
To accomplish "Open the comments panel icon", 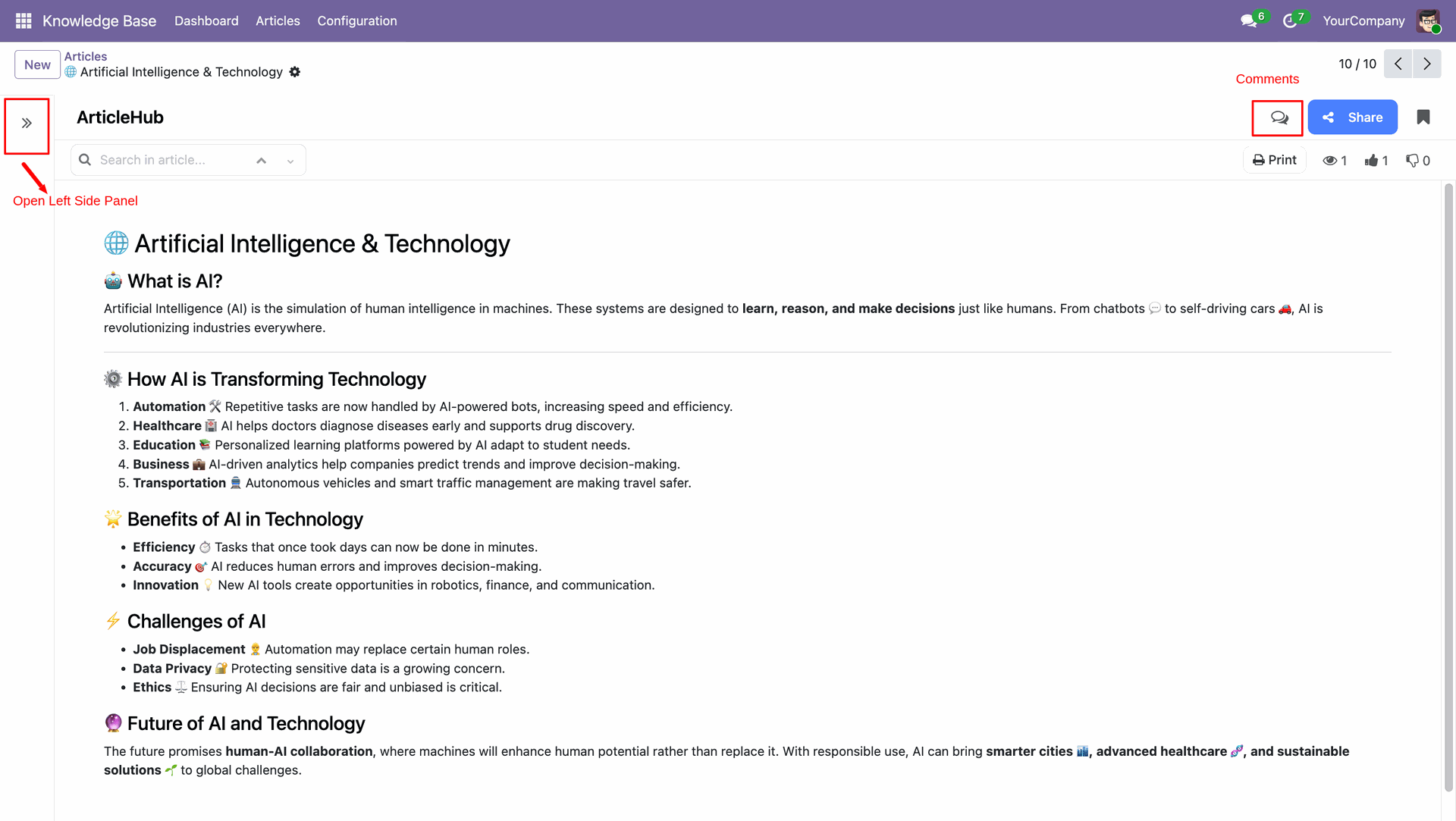I will click(1279, 118).
